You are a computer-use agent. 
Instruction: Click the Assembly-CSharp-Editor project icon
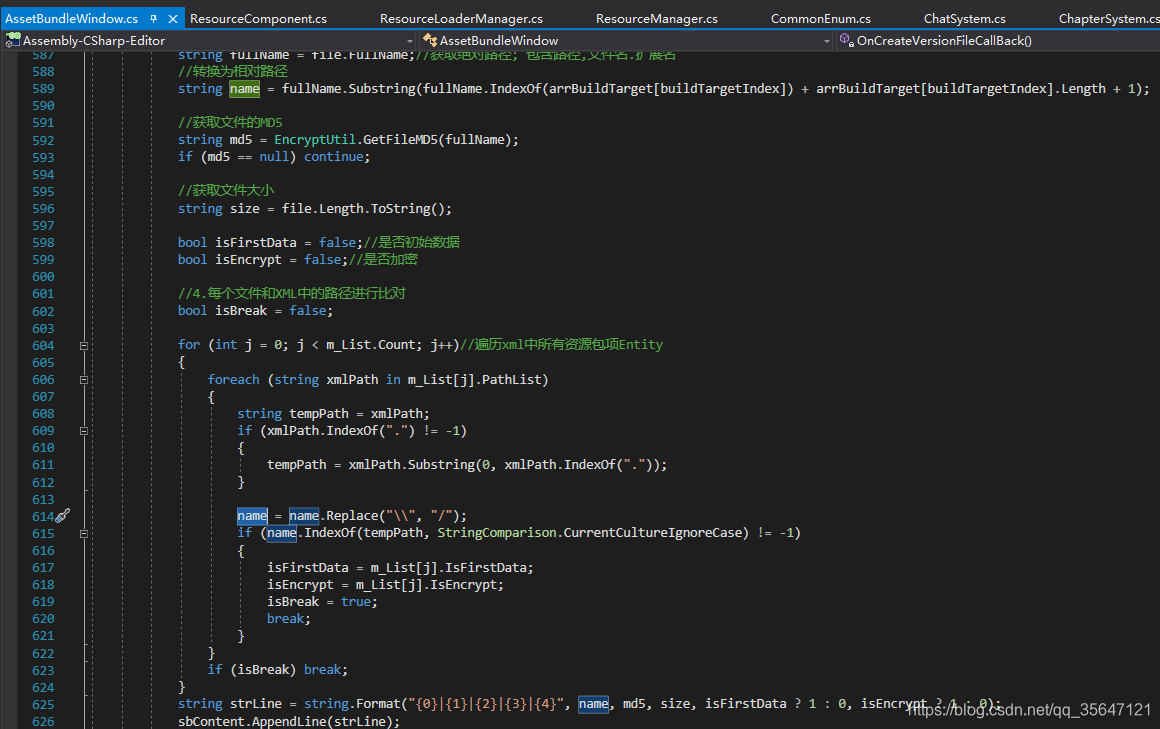pyautogui.click(x=13, y=41)
